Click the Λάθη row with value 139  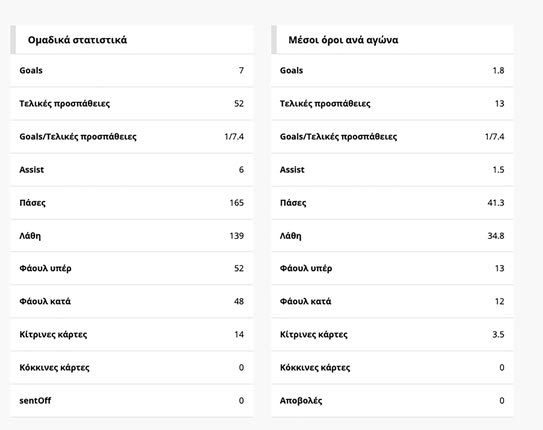(132, 236)
